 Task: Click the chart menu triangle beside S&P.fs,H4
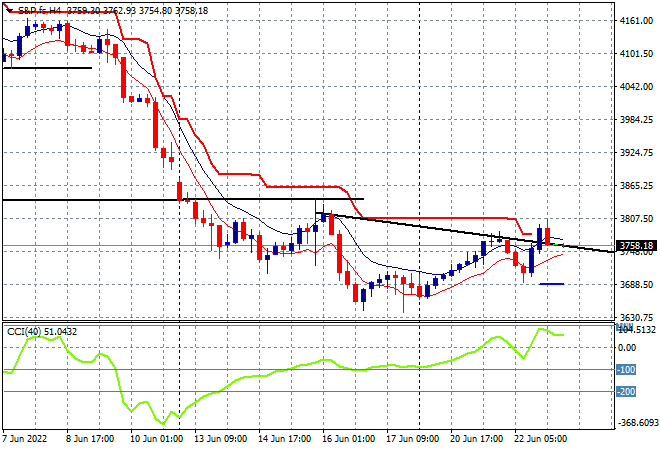[x=10, y=11]
